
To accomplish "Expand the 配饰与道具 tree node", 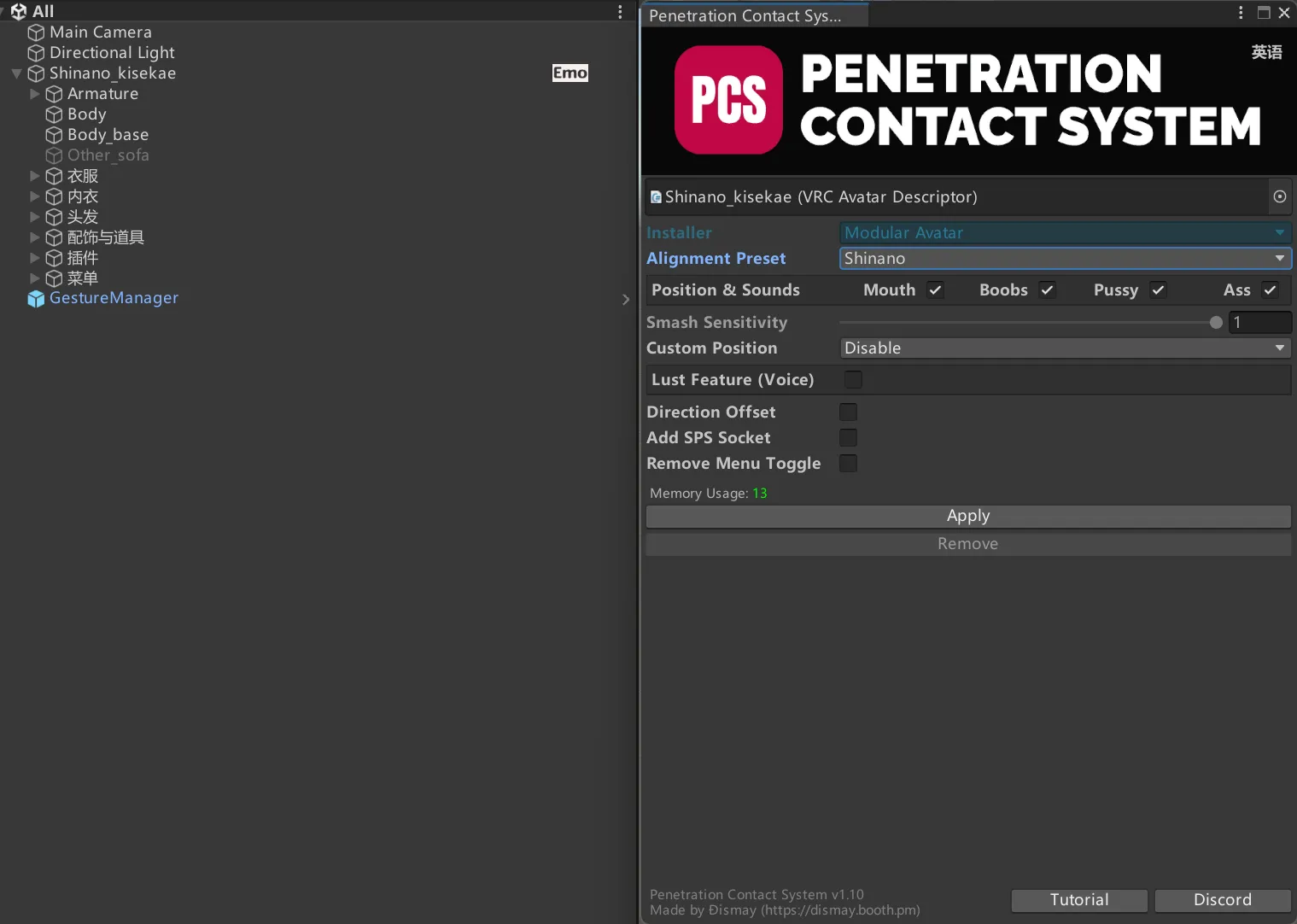I will point(35,237).
